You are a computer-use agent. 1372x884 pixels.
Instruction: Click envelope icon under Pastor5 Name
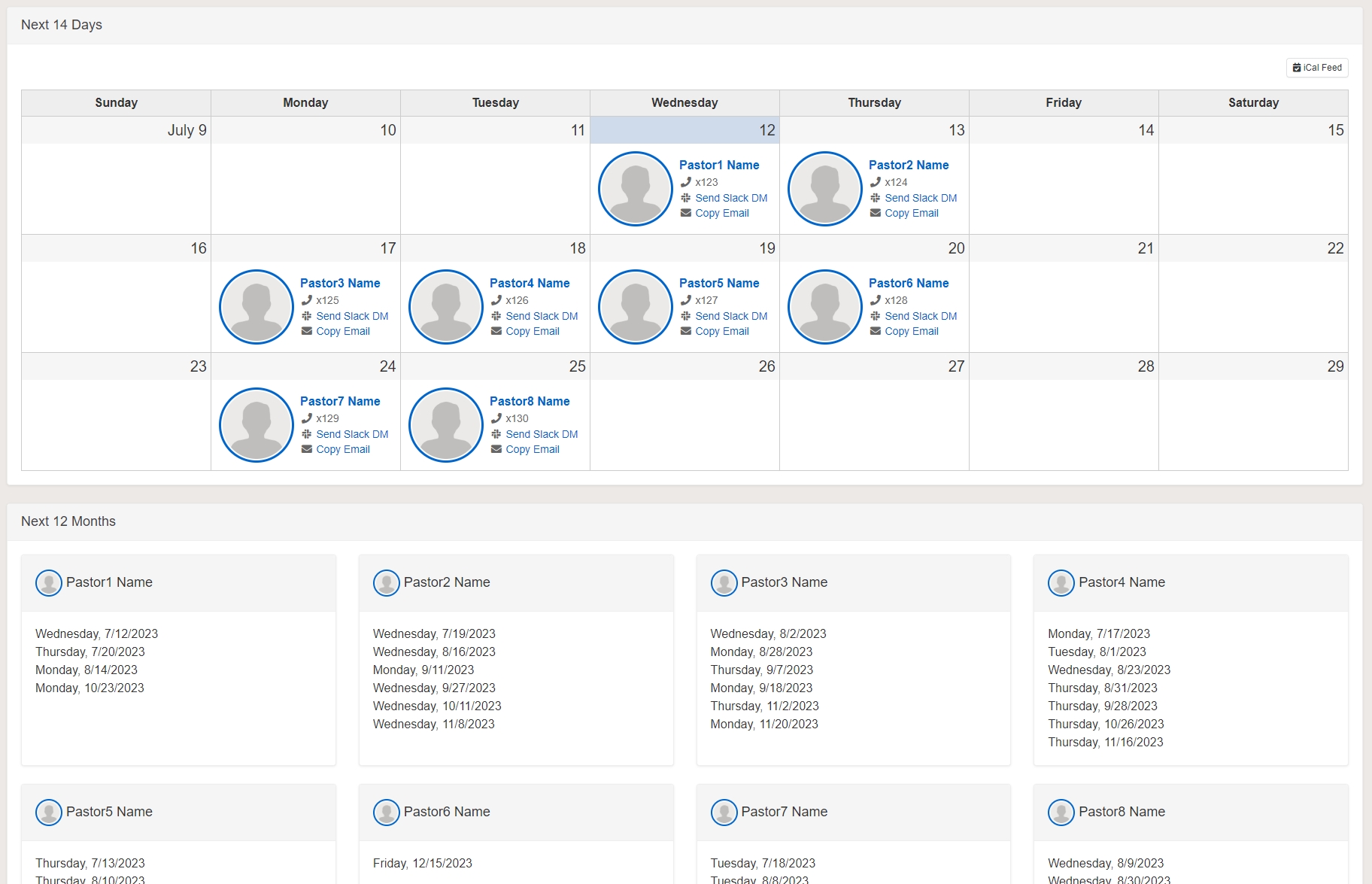click(686, 331)
